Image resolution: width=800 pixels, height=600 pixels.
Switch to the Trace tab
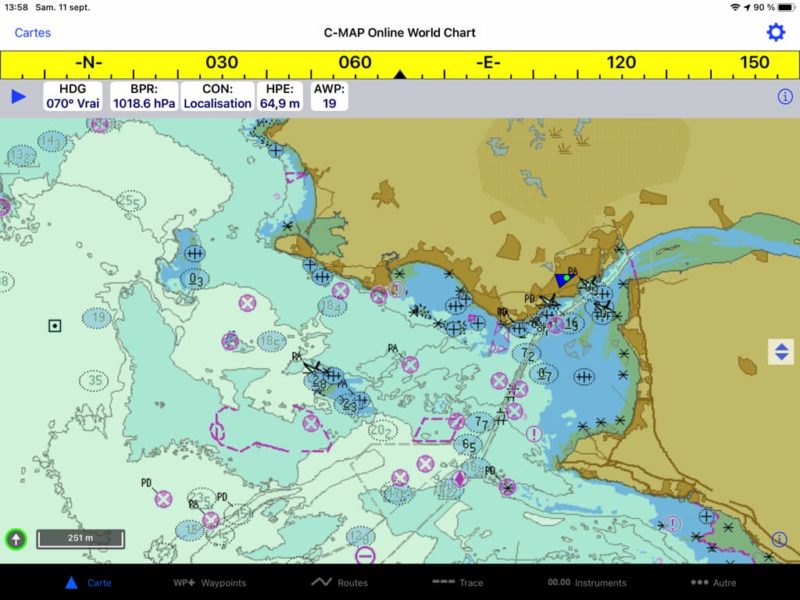[458, 582]
